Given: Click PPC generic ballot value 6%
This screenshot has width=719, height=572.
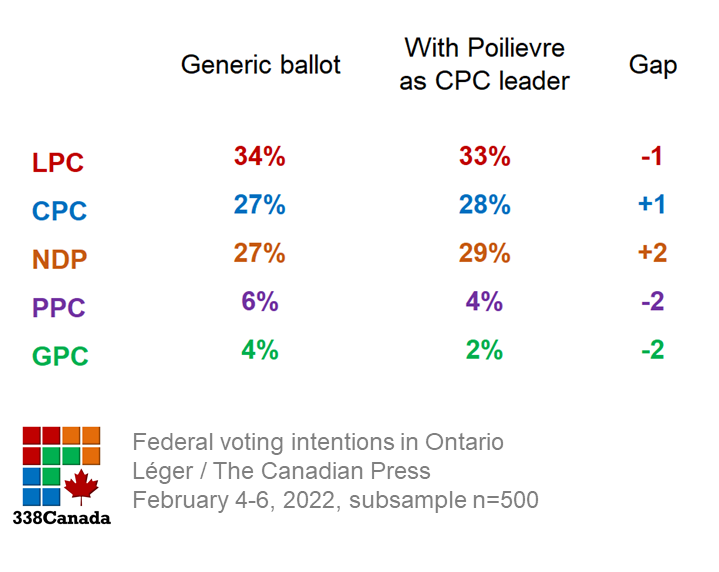Looking at the screenshot, I should pos(260,301).
